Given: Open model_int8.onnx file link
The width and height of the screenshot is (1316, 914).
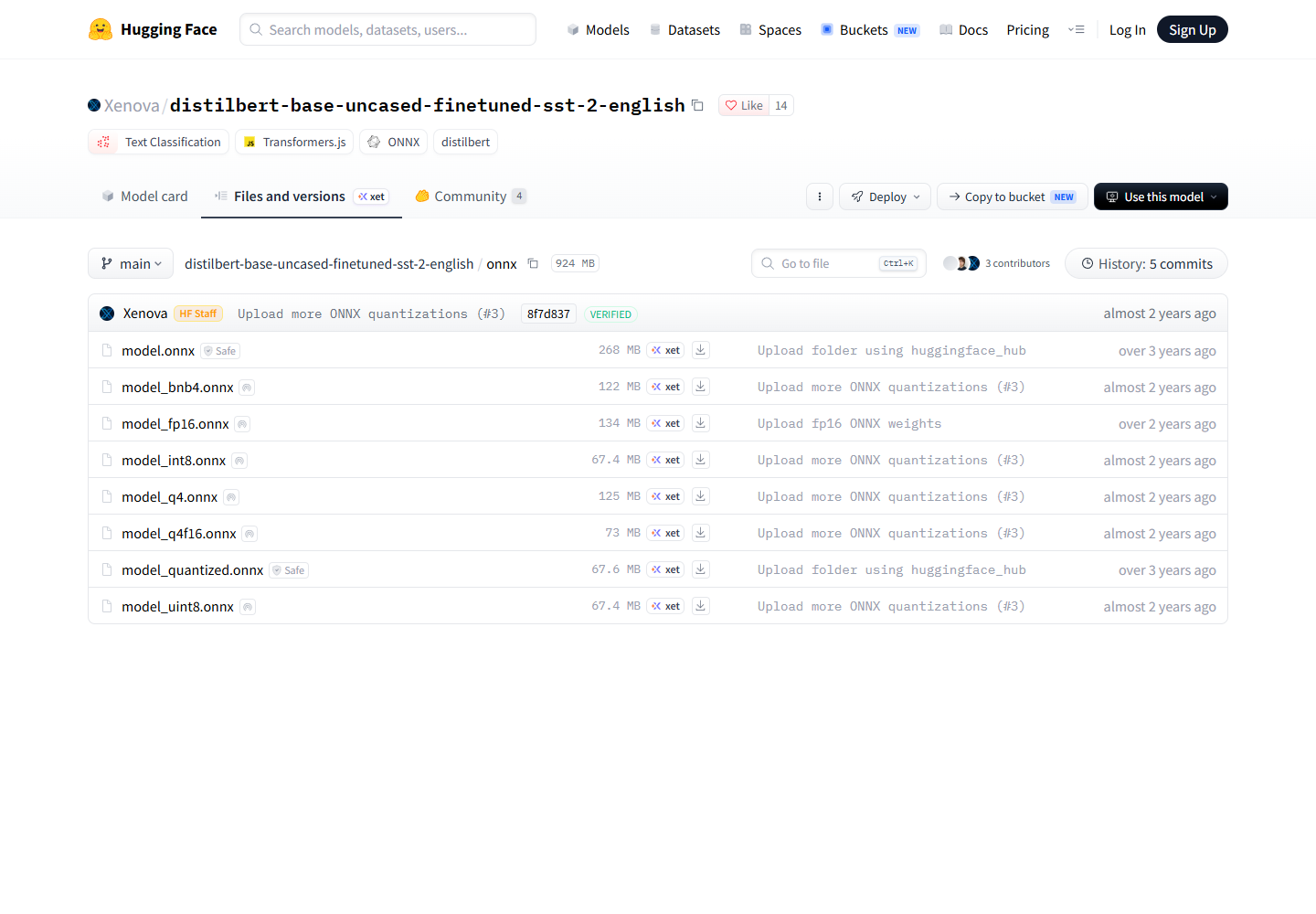Looking at the screenshot, I should point(174,460).
